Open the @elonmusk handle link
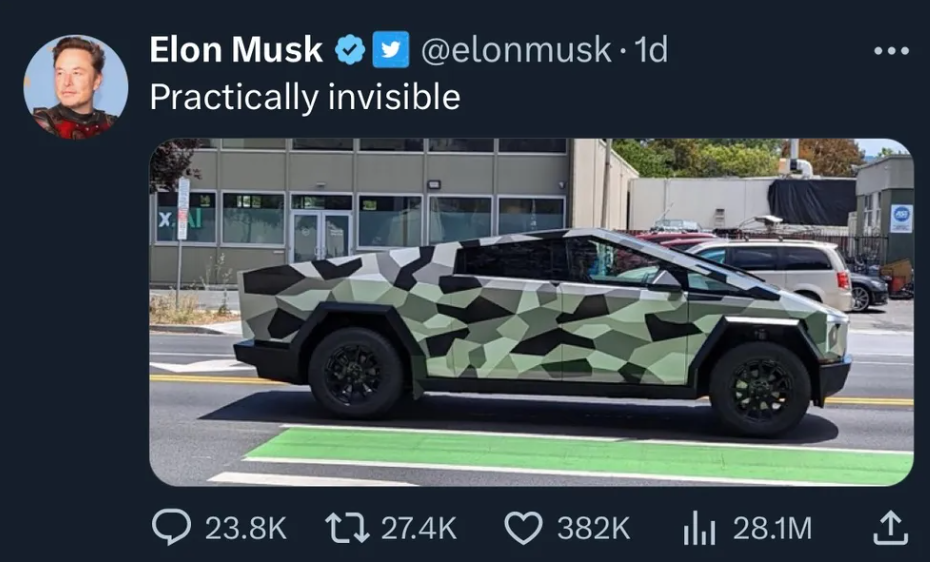Viewport: 930px width, 562px height. point(515,50)
